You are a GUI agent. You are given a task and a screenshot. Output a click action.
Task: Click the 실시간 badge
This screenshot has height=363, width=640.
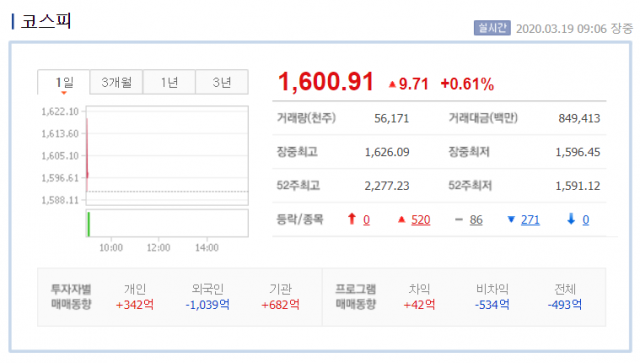pyautogui.click(x=492, y=28)
